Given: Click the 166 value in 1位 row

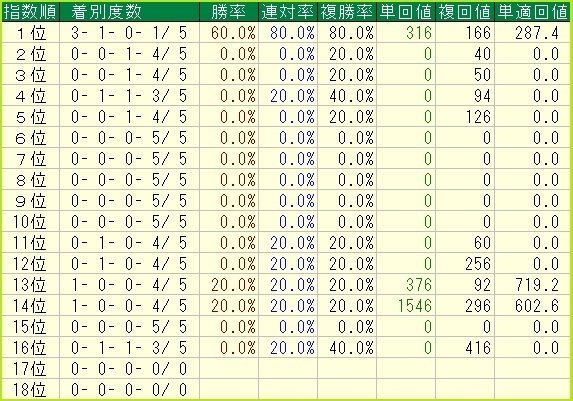Looking at the screenshot, I should (x=478, y=33).
